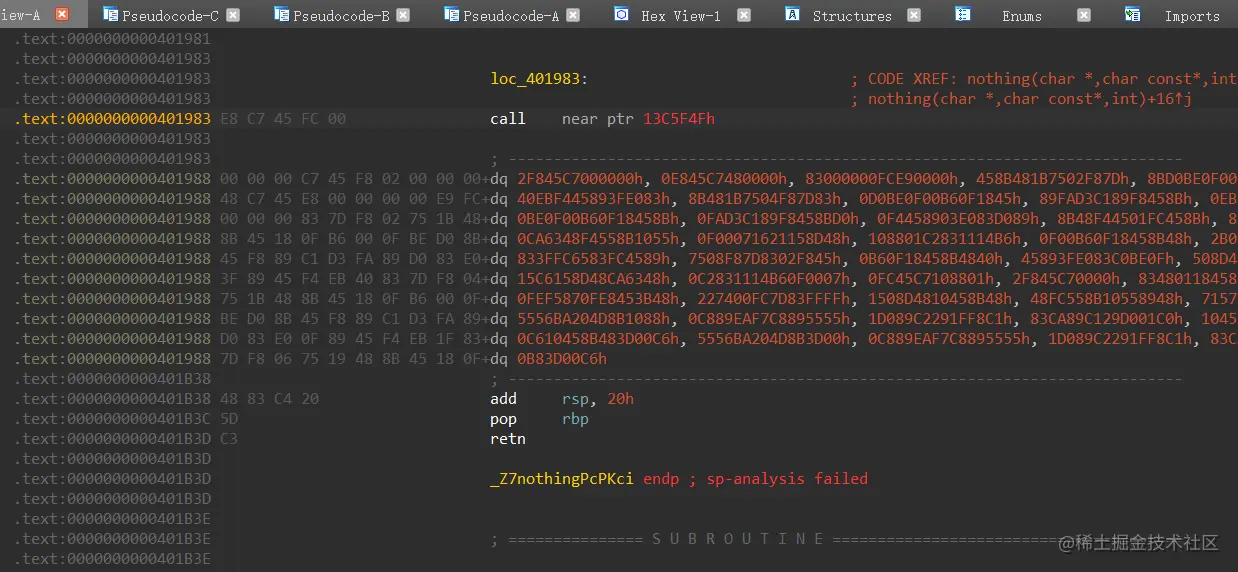Open the Enums tab
This screenshot has height=572, width=1238.
pyautogui.click(x=1022, y=16)
